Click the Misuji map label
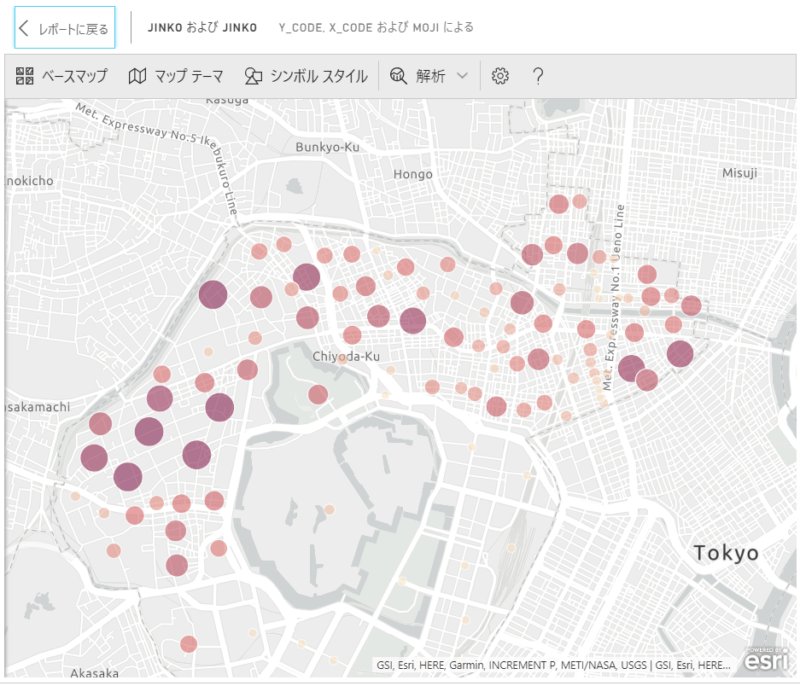800x686 pixels. point(740,173)
